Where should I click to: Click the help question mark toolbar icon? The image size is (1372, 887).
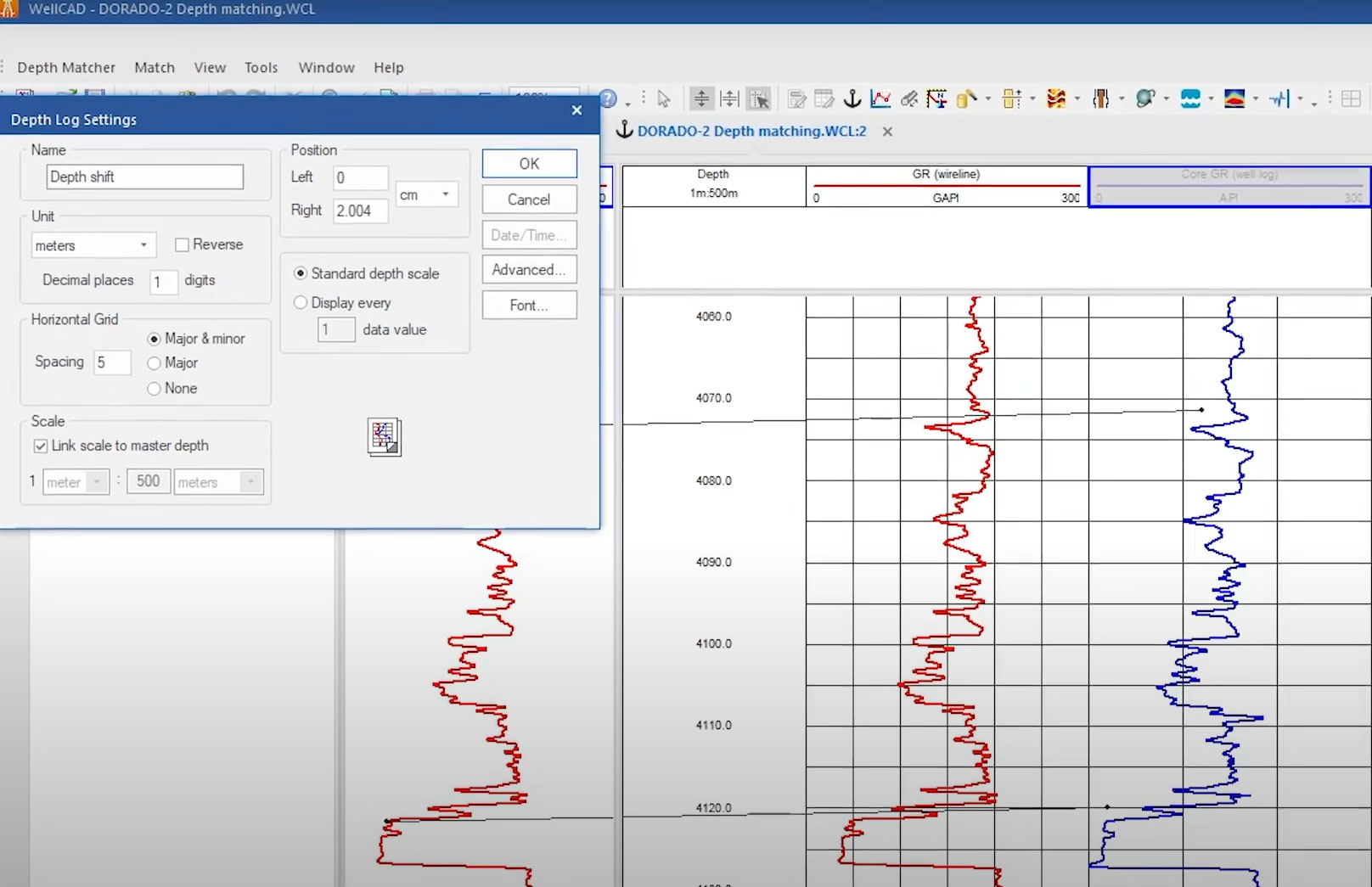coord(608,98)
